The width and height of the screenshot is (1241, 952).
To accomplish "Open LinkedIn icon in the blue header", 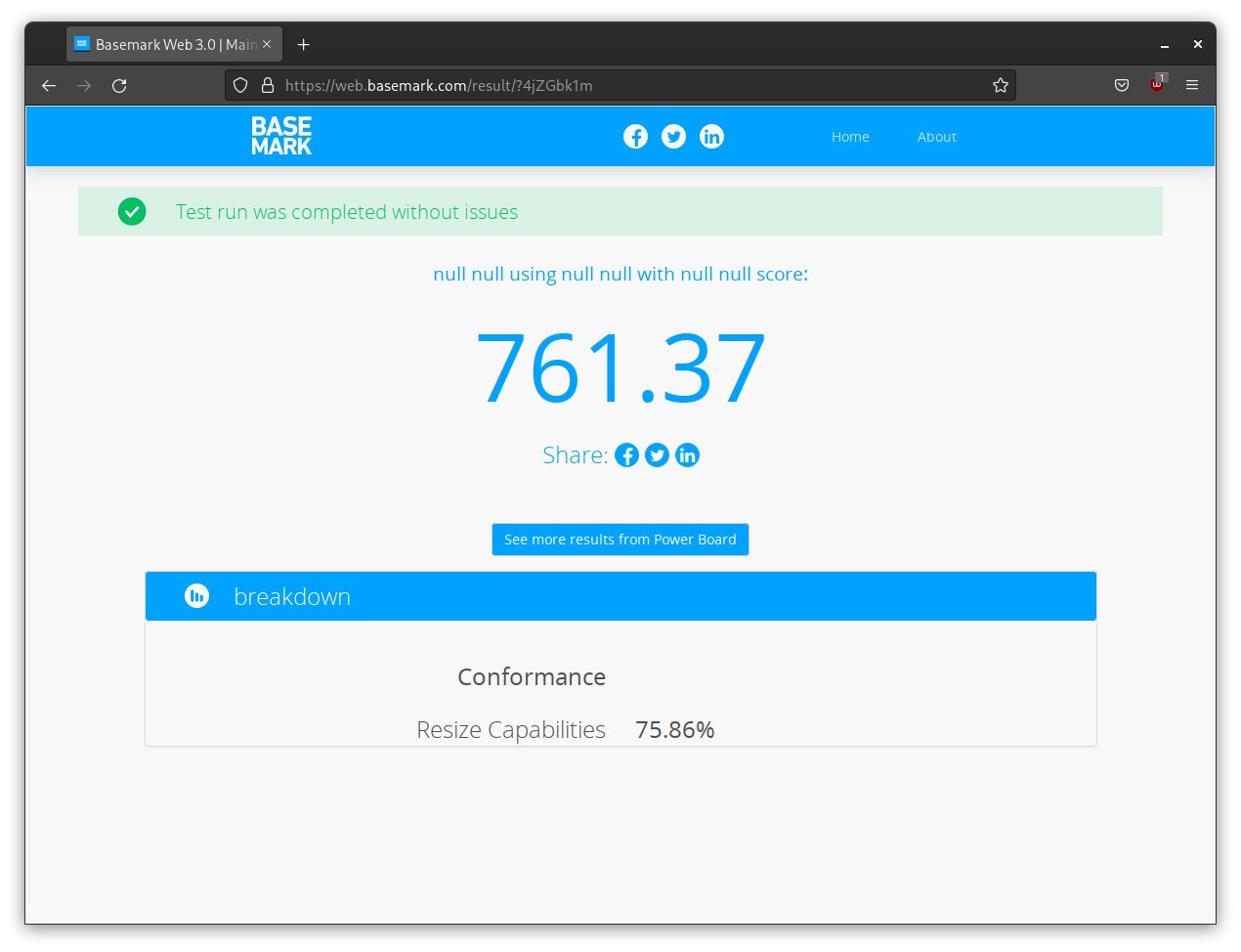I will [x=711, y=137].
